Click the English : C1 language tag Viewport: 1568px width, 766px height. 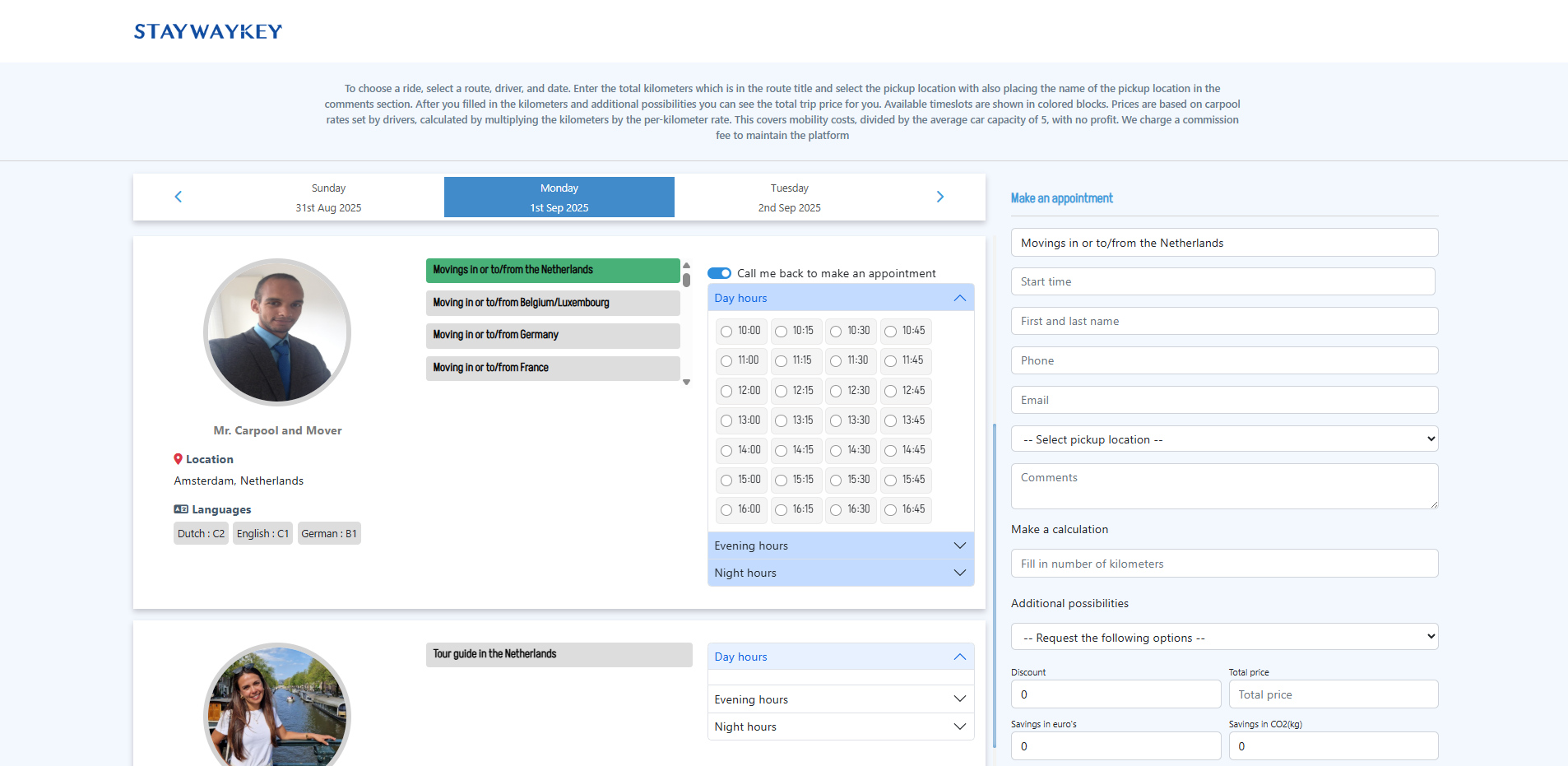pyautogui.click(x=262, y=533)
